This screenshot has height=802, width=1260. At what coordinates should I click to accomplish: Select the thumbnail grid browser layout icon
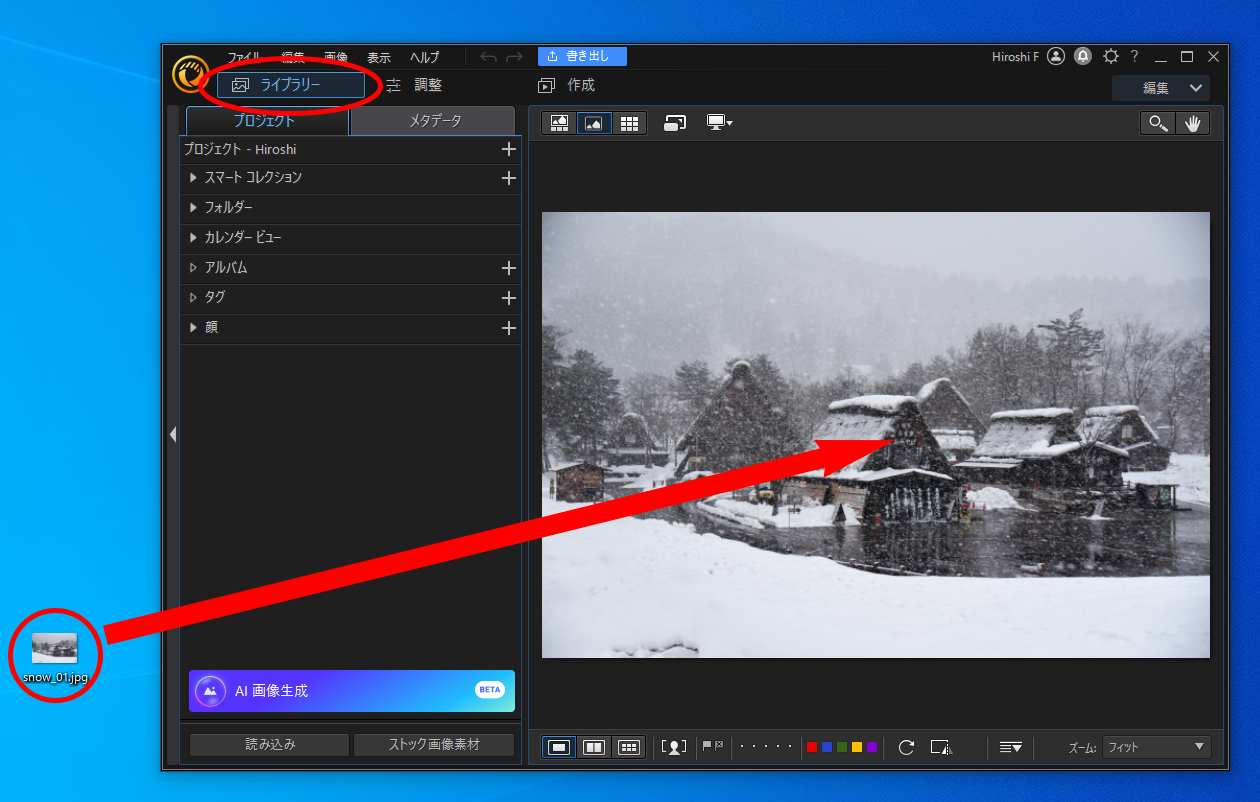point(629,123)
